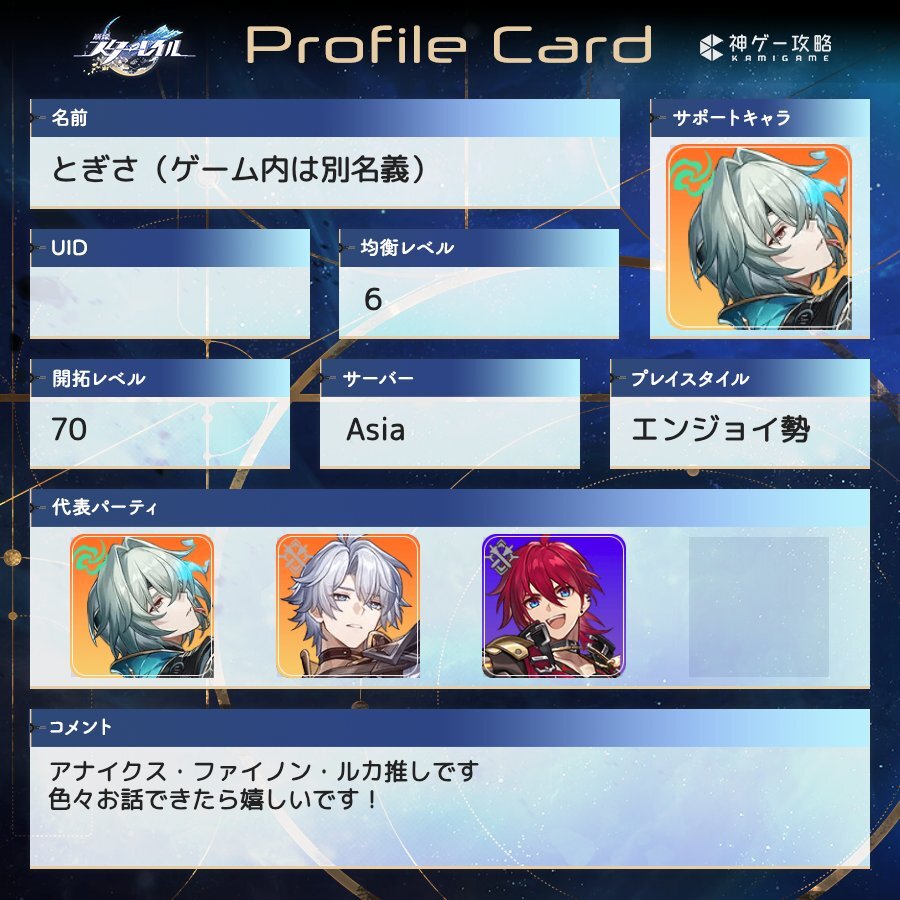Select the empty fourth party slot
The image size is (900, 900).
pos(759,607)
